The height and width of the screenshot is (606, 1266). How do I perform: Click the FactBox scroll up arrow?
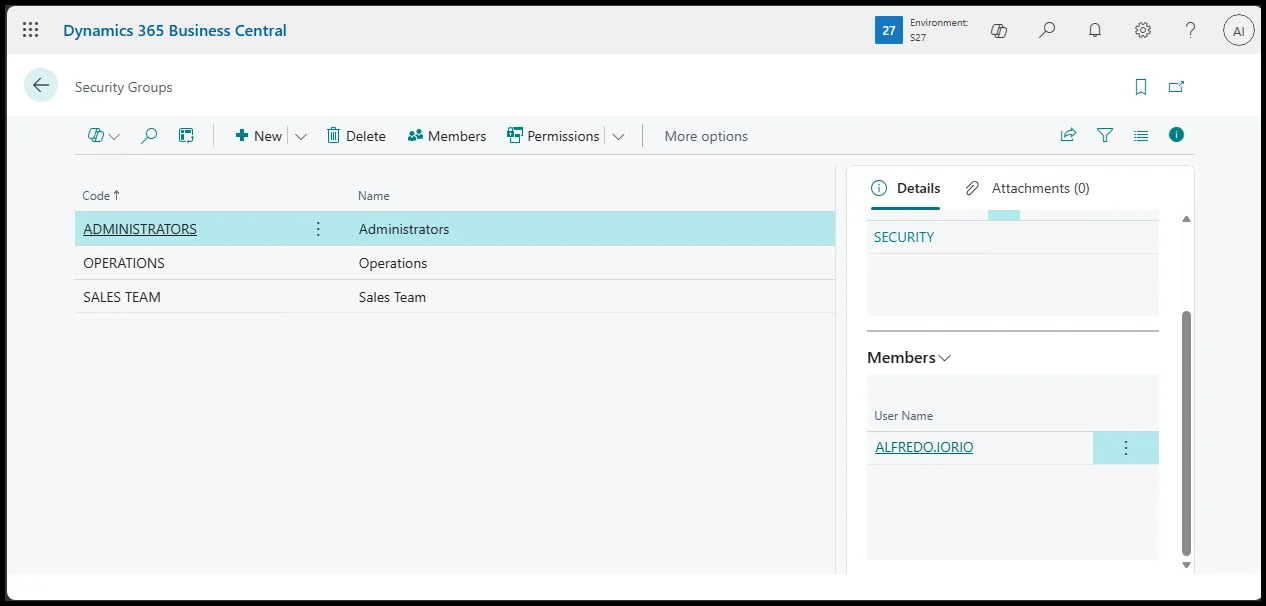pos(1186,219)
